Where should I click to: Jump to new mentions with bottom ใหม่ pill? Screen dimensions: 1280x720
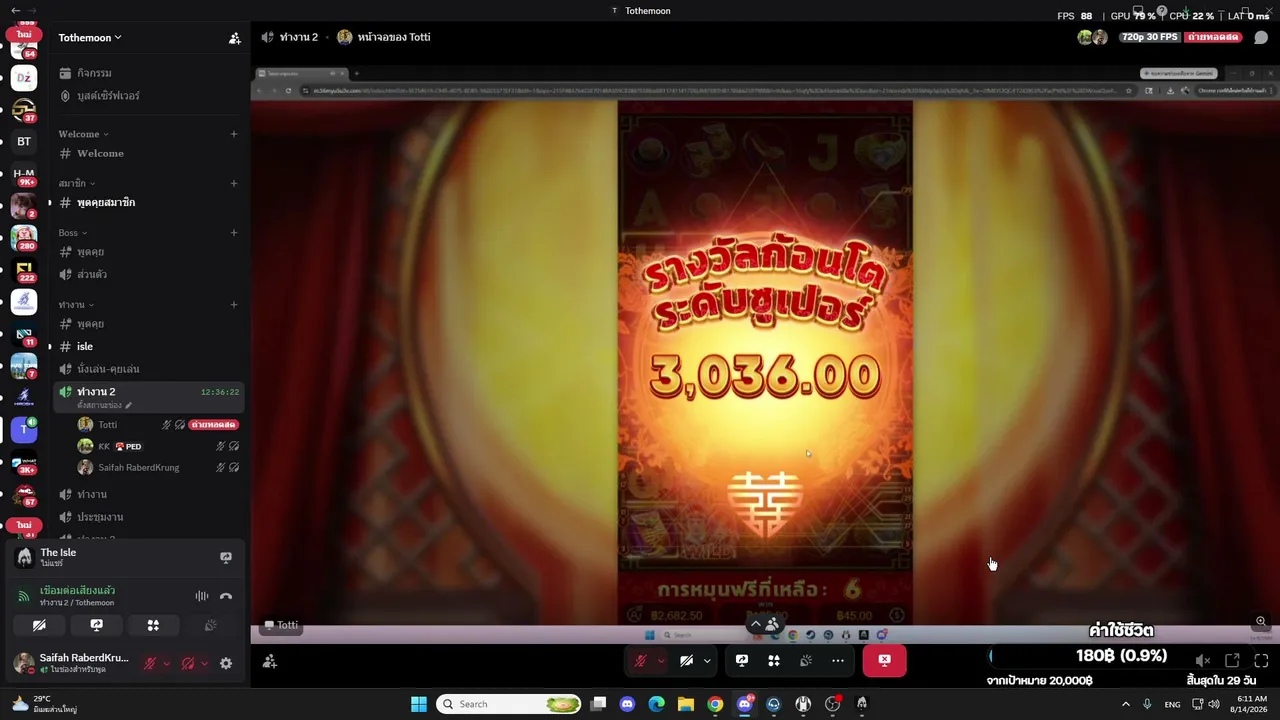coord(24,525)
